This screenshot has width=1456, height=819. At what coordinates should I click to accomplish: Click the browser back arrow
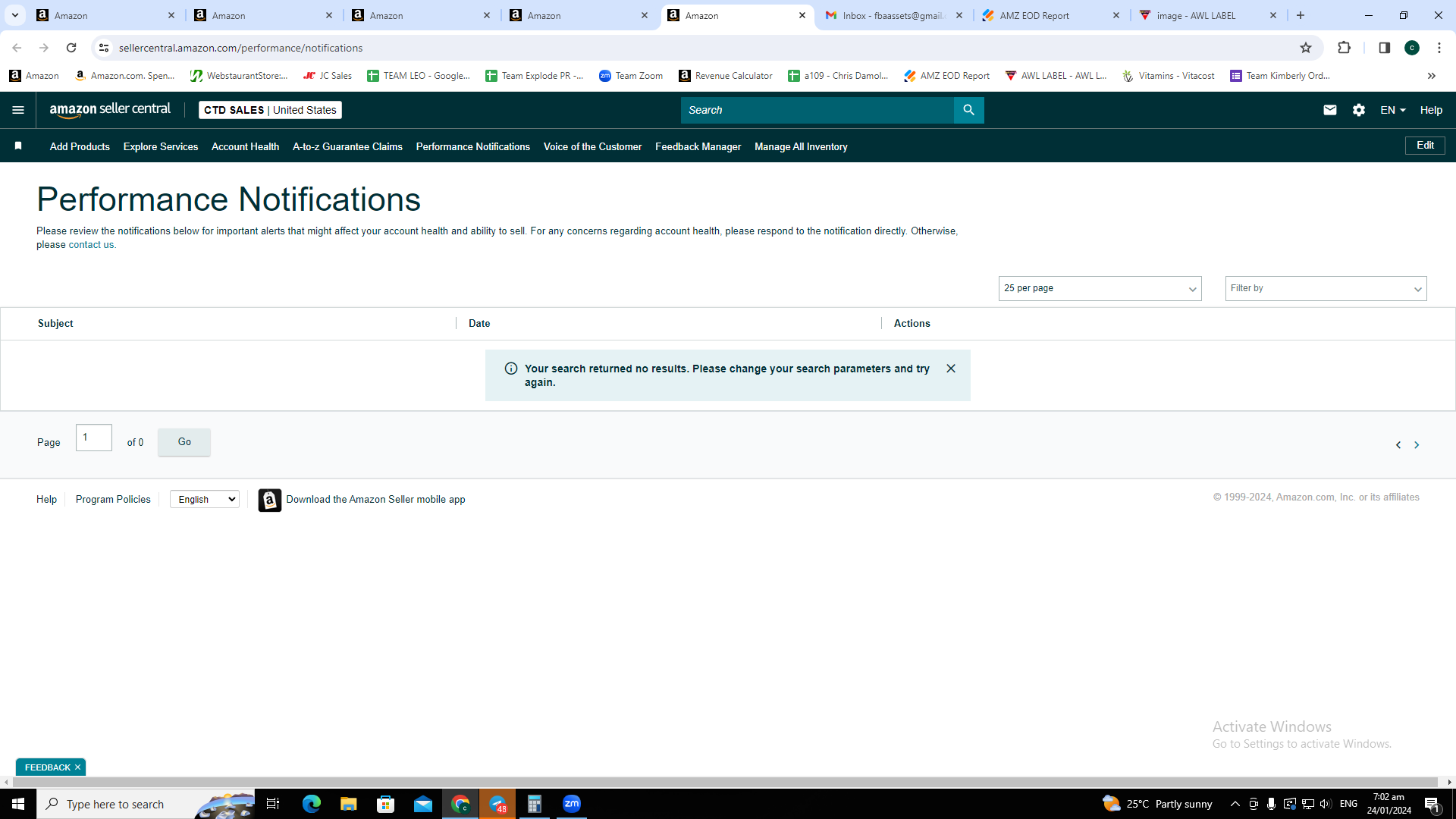[17, 48]
